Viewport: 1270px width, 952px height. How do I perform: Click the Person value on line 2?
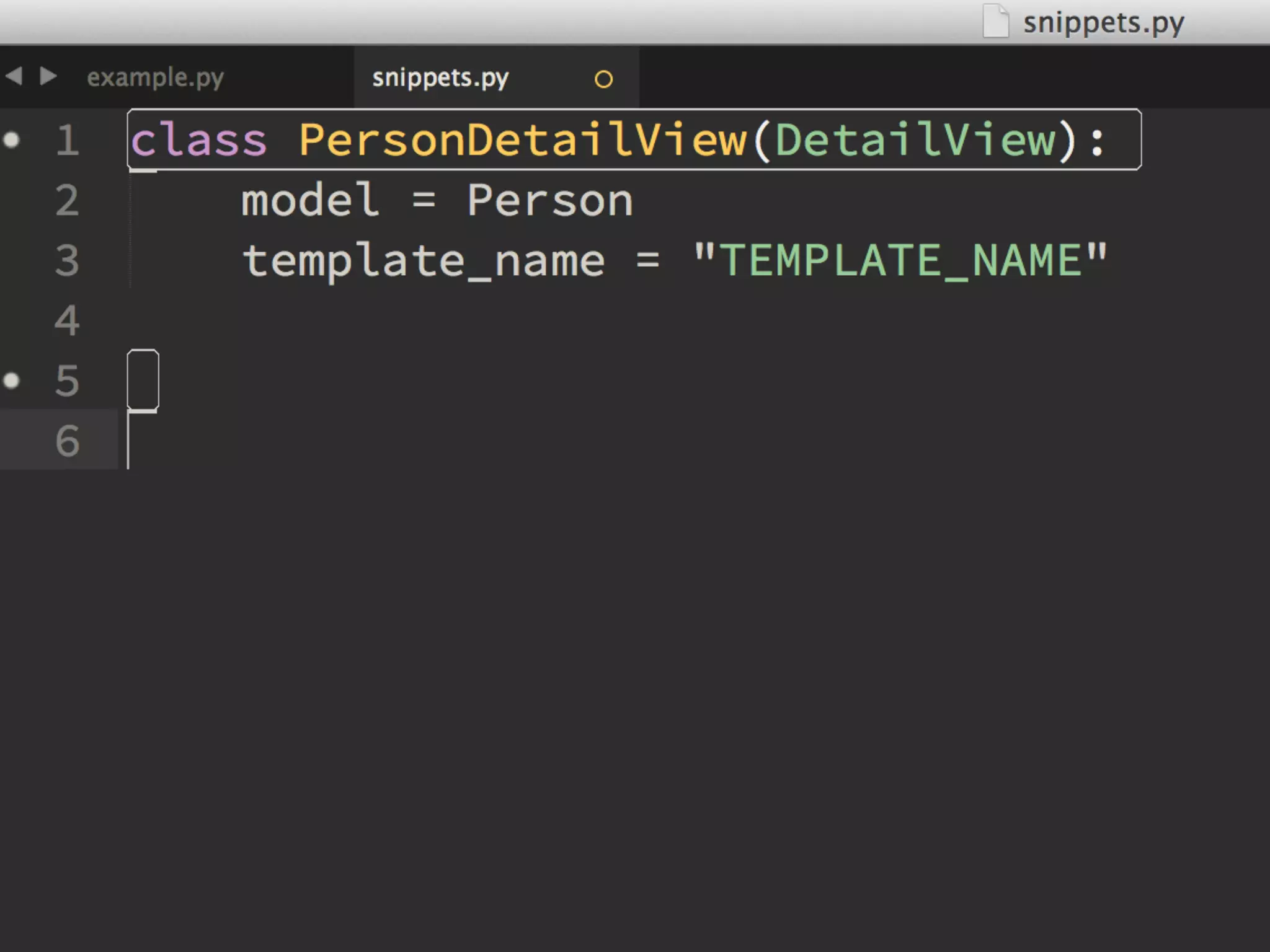[x=550, y=200]
